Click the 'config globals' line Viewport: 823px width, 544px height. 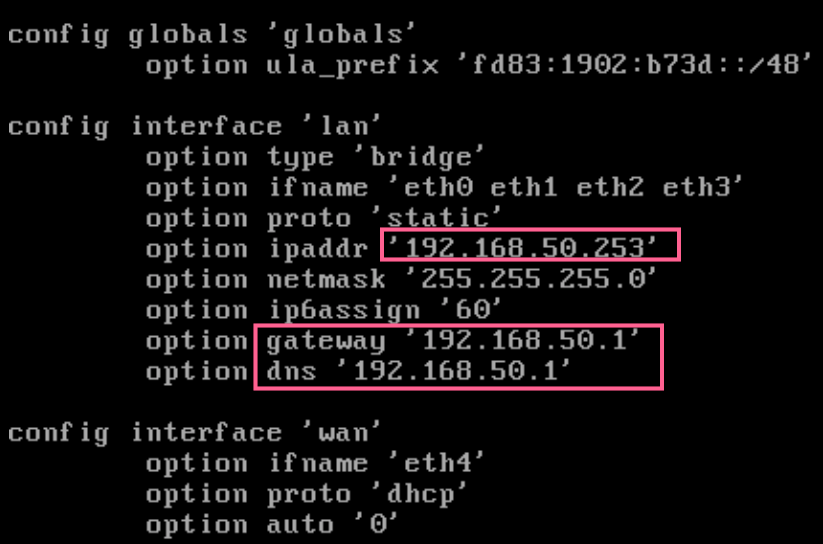212,36
